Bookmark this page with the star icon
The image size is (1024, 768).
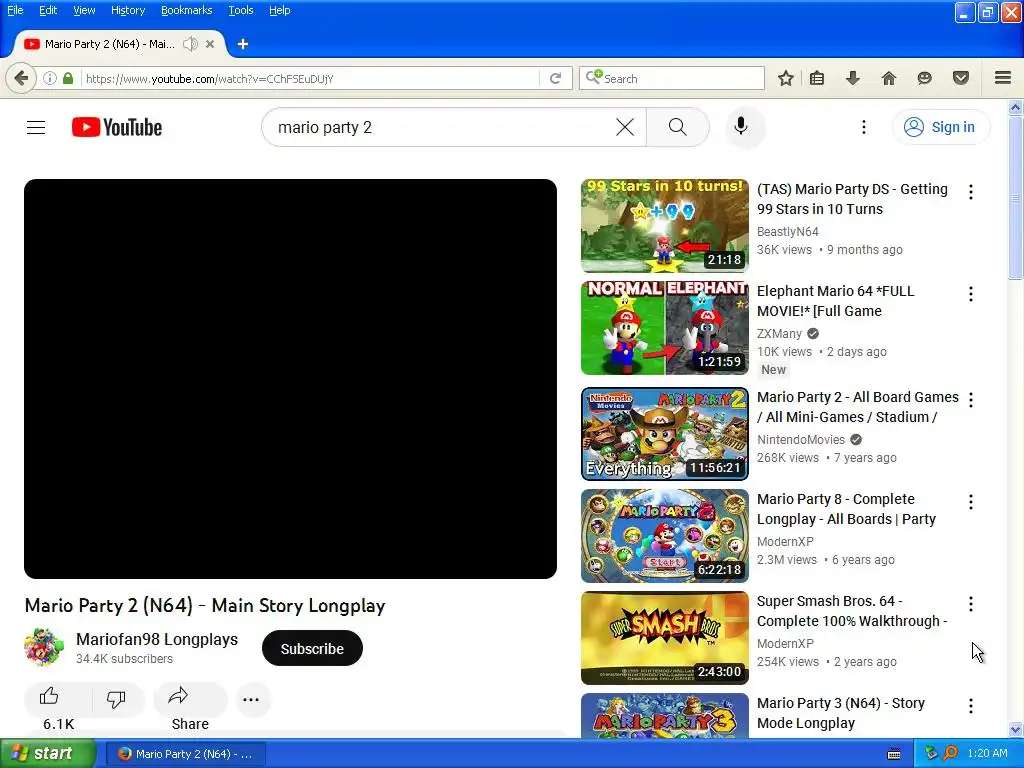pos(786,78)
